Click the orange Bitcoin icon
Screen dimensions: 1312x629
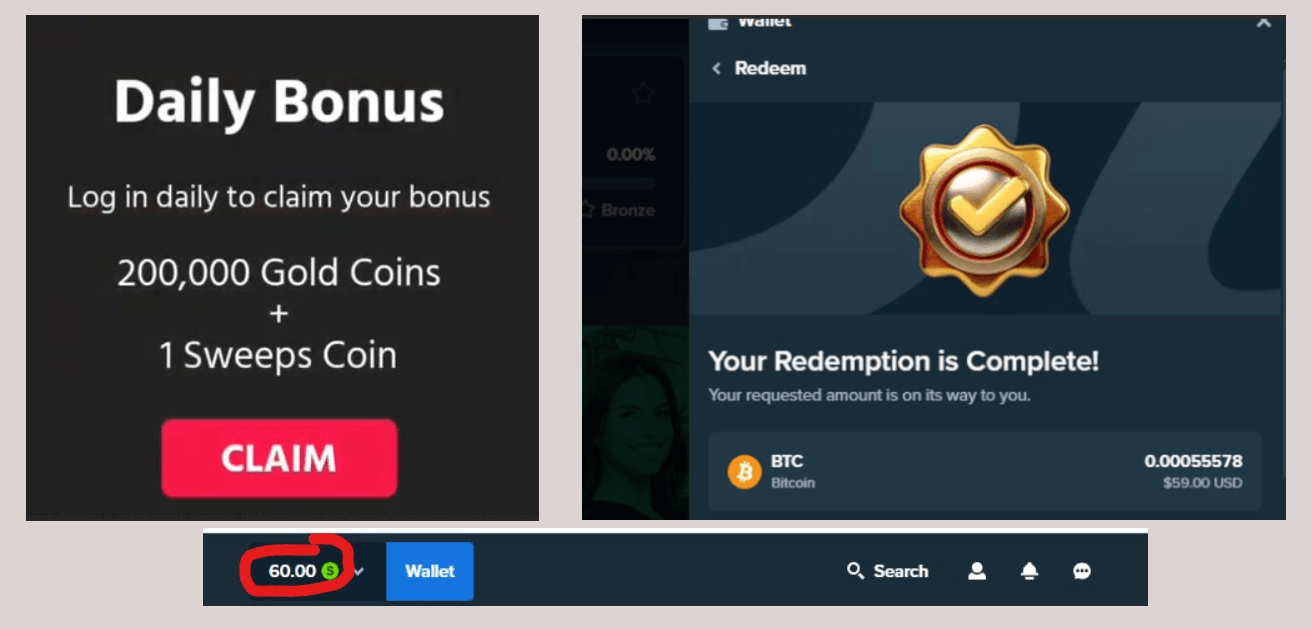744,471
